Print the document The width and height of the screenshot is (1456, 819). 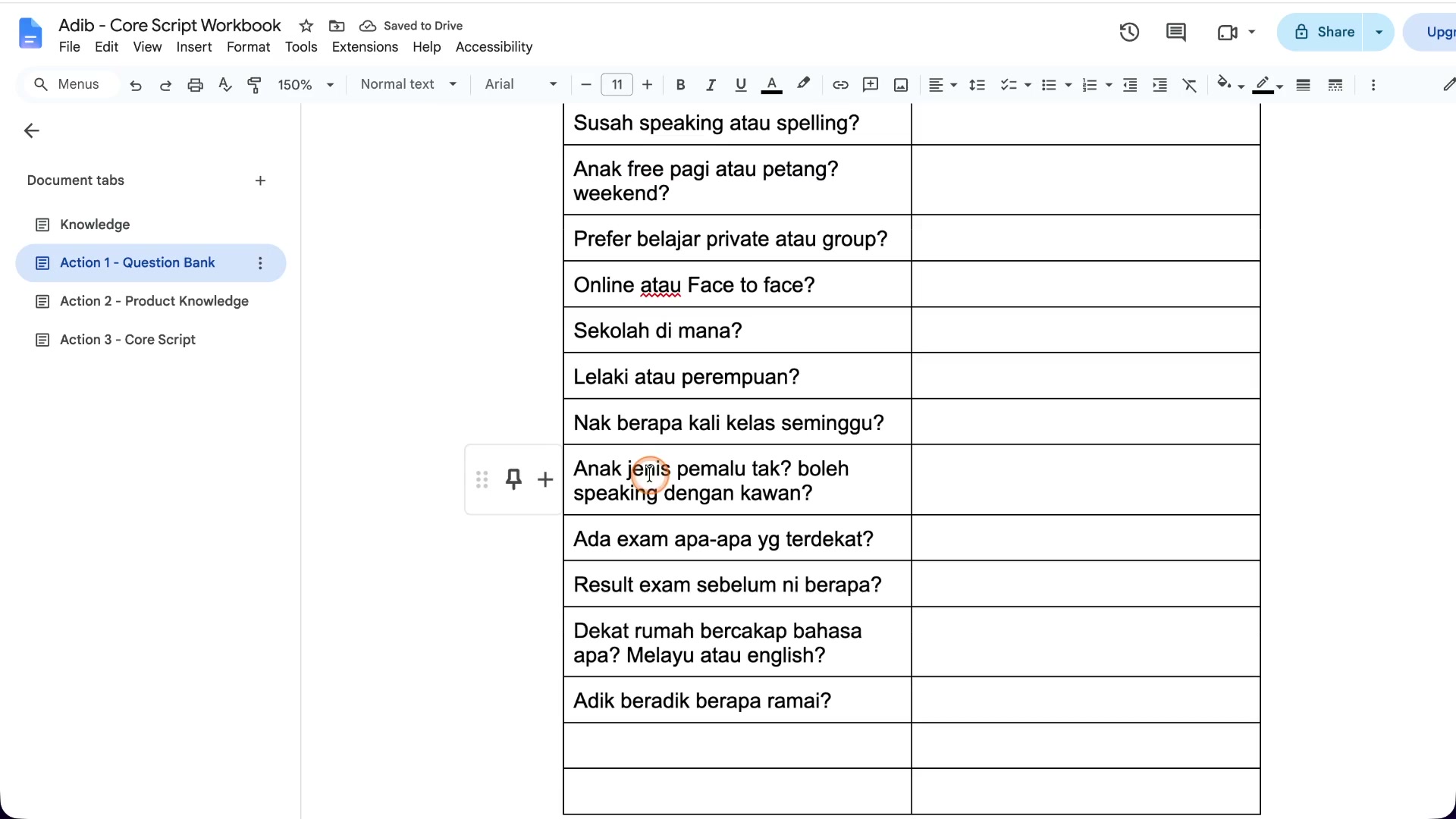click(x=195, y=85)
